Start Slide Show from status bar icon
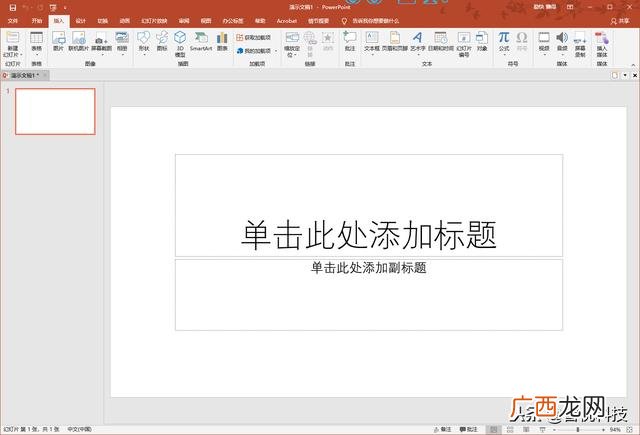Viewport: 640px width, 435px height. (x=542, y=429)
